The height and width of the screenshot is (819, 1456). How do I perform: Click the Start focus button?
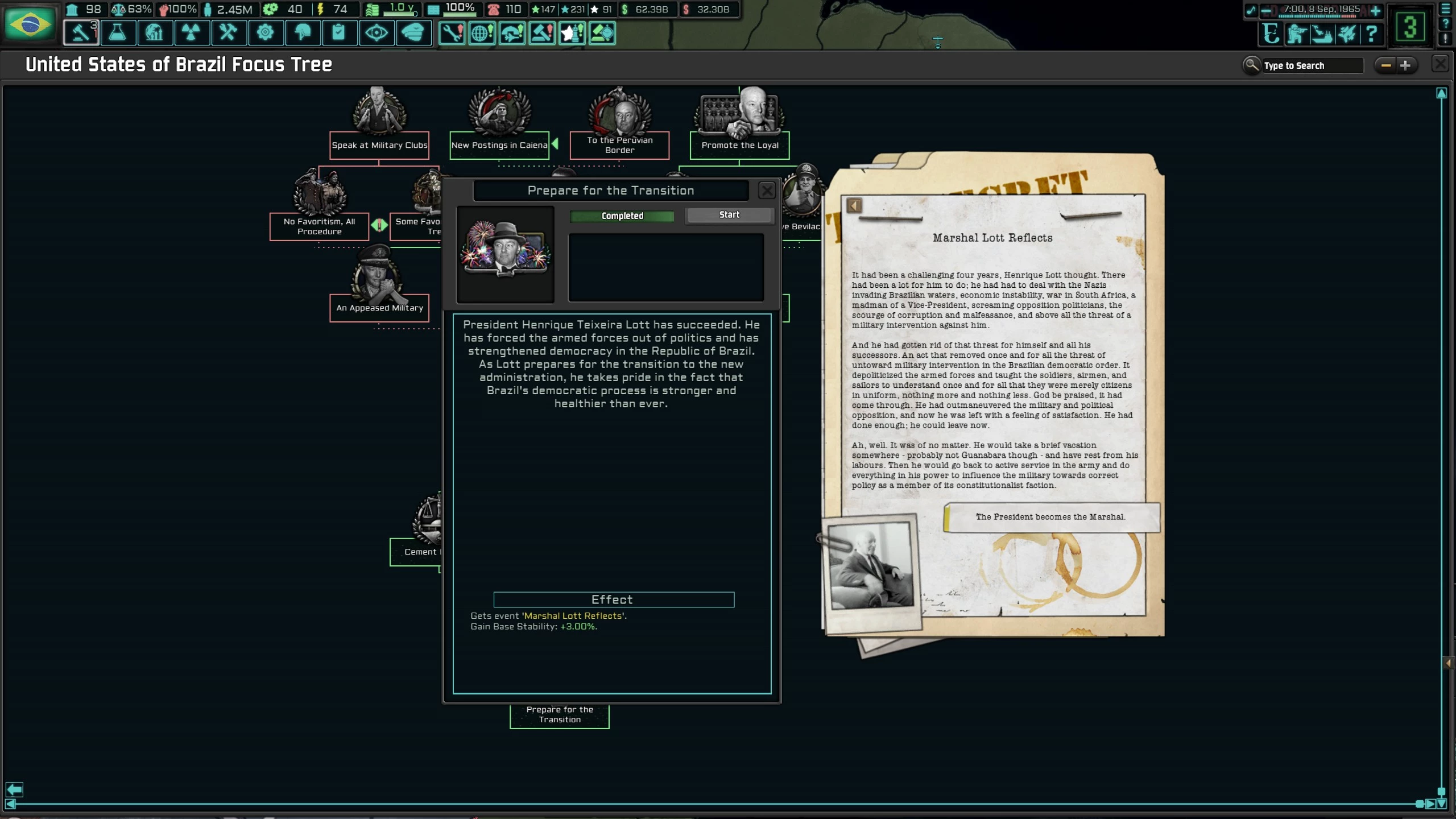tap(729, 215)
